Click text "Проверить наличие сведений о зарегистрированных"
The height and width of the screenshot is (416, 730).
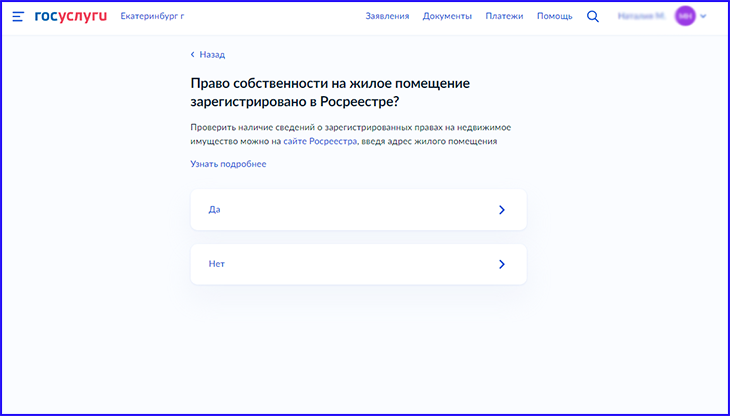[x=301, y=127]
